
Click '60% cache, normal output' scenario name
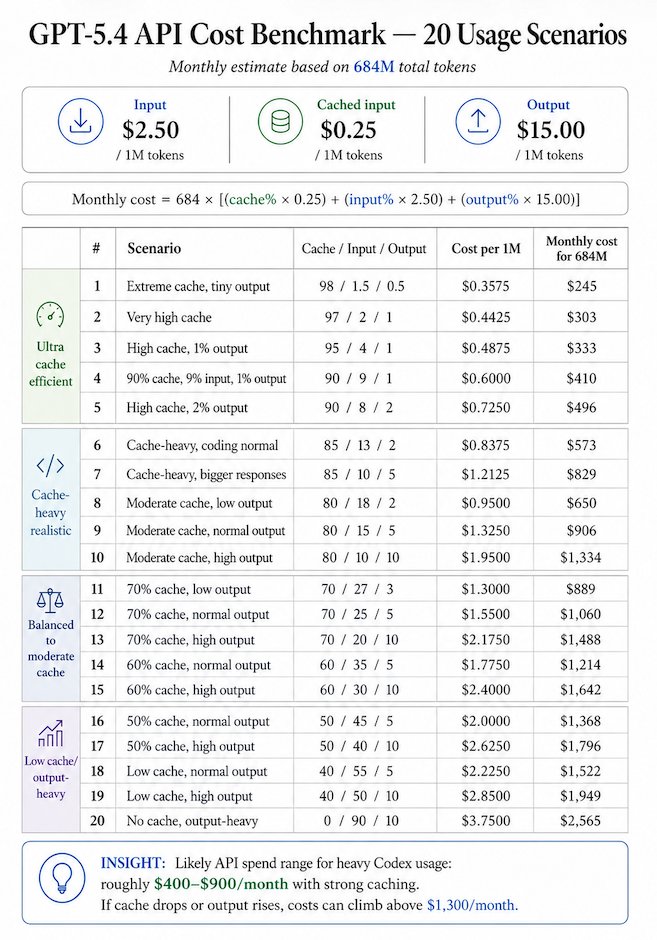198,665
